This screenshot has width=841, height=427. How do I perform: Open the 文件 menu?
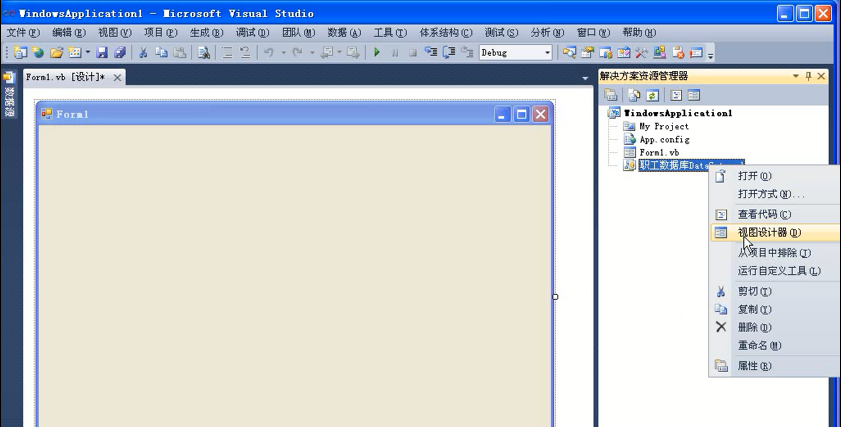(23, 33)
